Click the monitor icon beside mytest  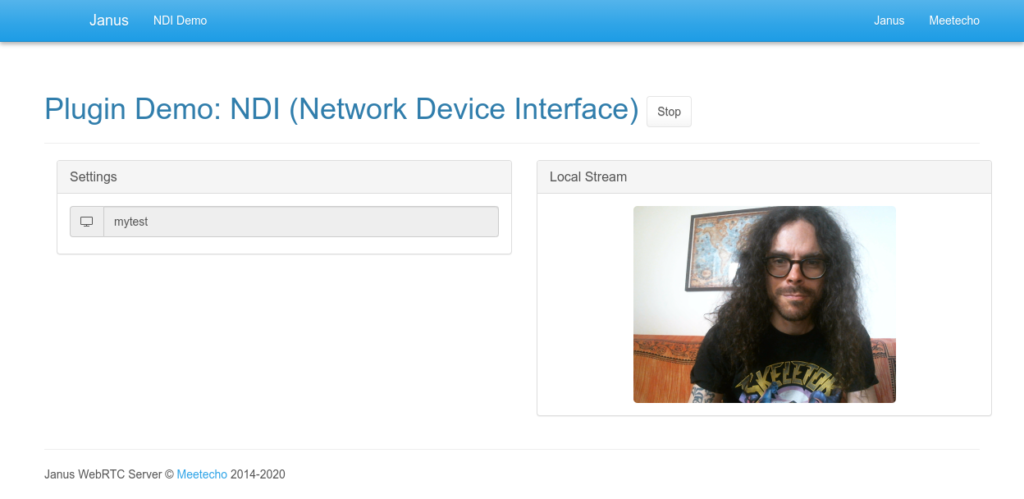(87, 221)
